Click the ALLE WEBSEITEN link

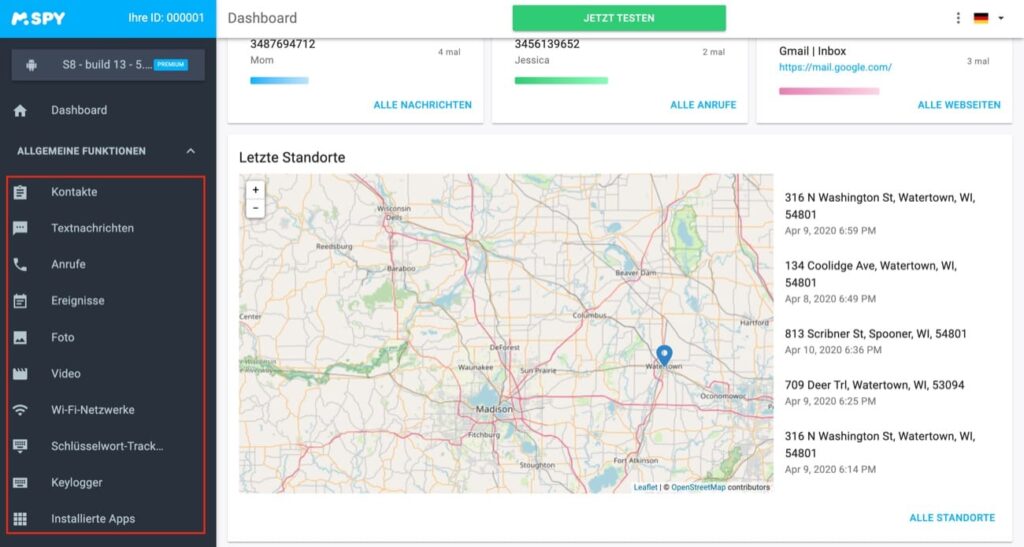(x=959, y=104)
